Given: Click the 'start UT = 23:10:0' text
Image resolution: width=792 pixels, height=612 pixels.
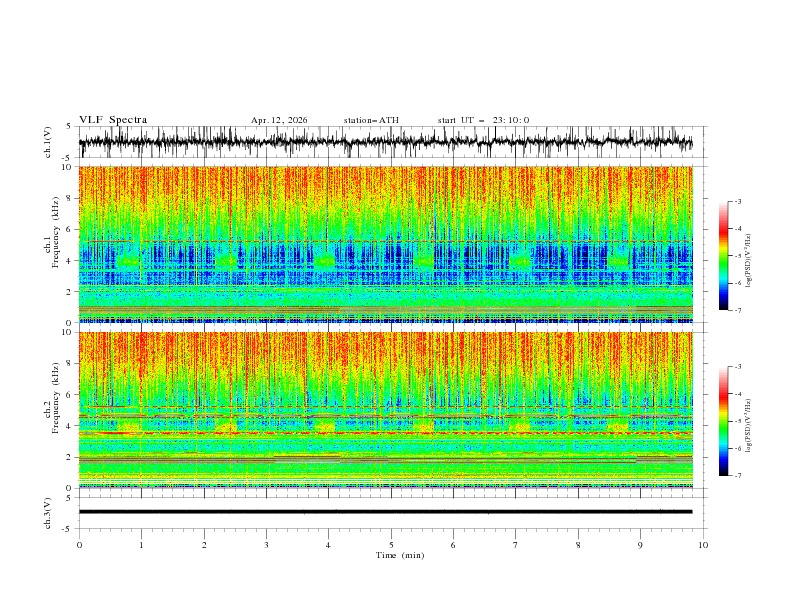Looking at the screenshot, I should coord(483,120).
